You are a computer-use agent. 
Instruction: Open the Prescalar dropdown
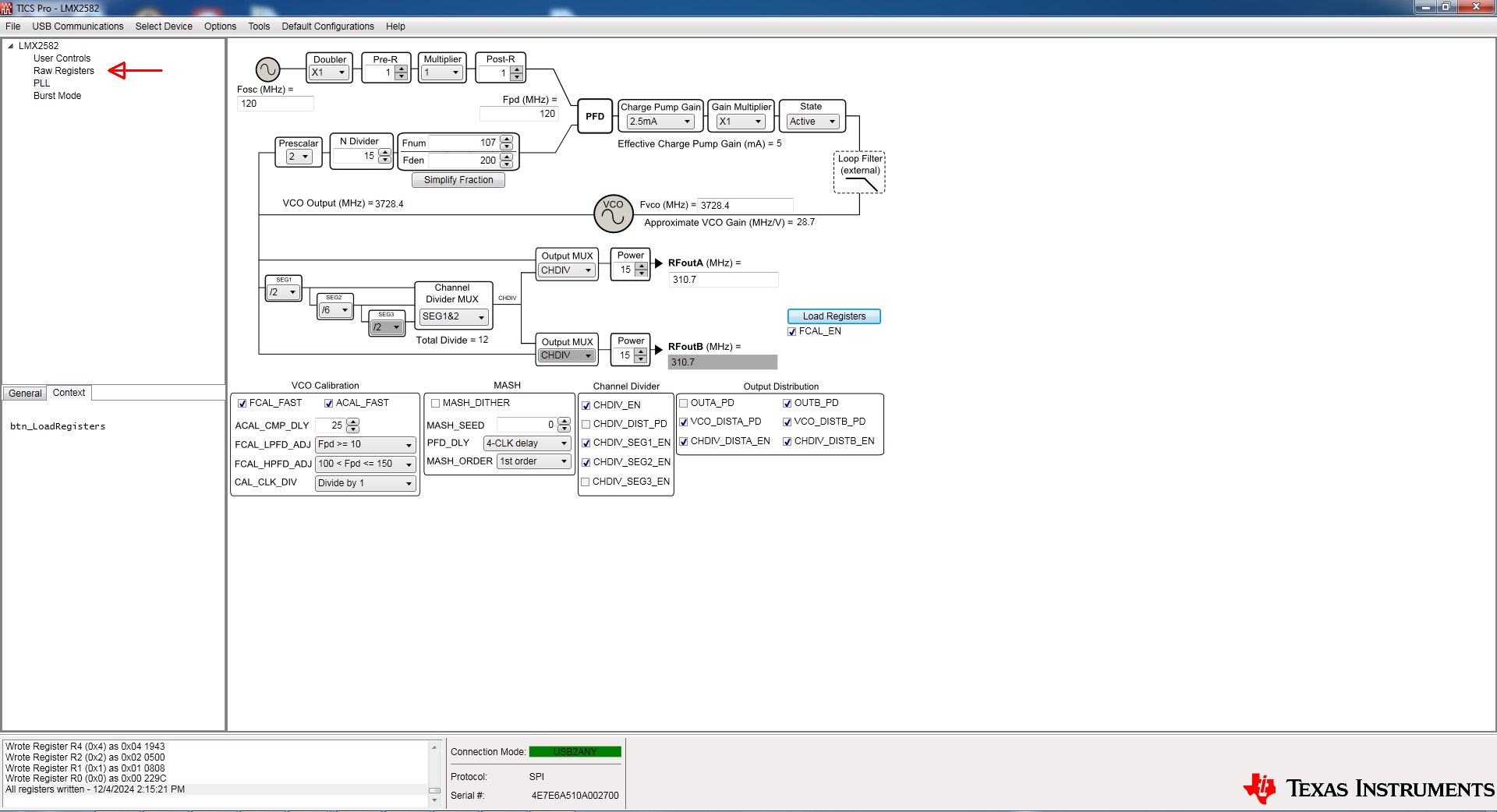[299, 157]
